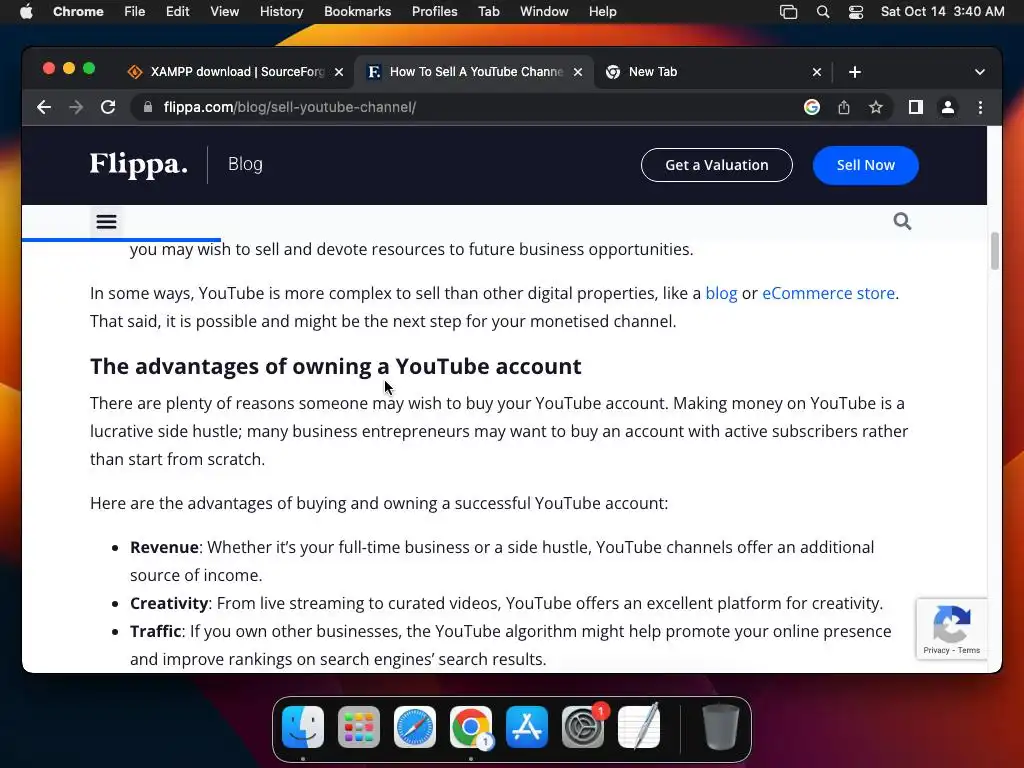Viewport: 1024px width, 768px height.
Task: Follow the eCommerce store hyperlink
Action: tap(828, 293)
